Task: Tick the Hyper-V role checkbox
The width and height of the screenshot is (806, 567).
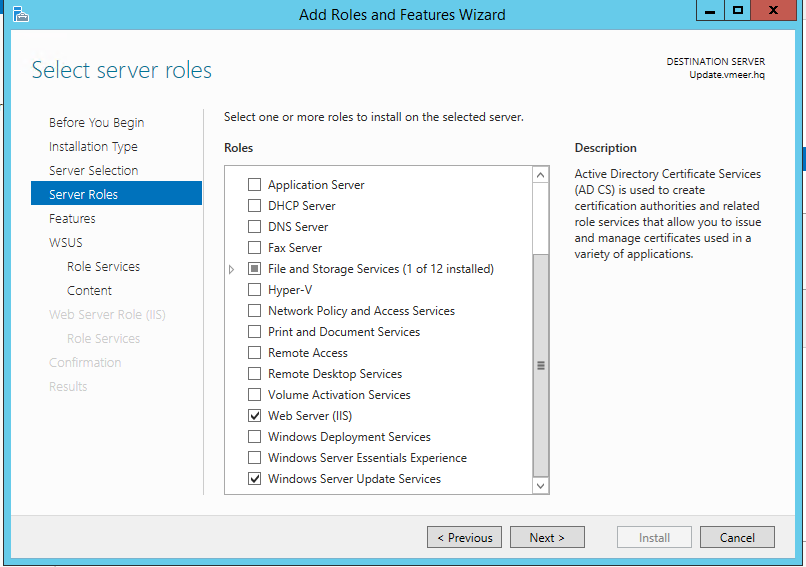Action: click(254, 290)
